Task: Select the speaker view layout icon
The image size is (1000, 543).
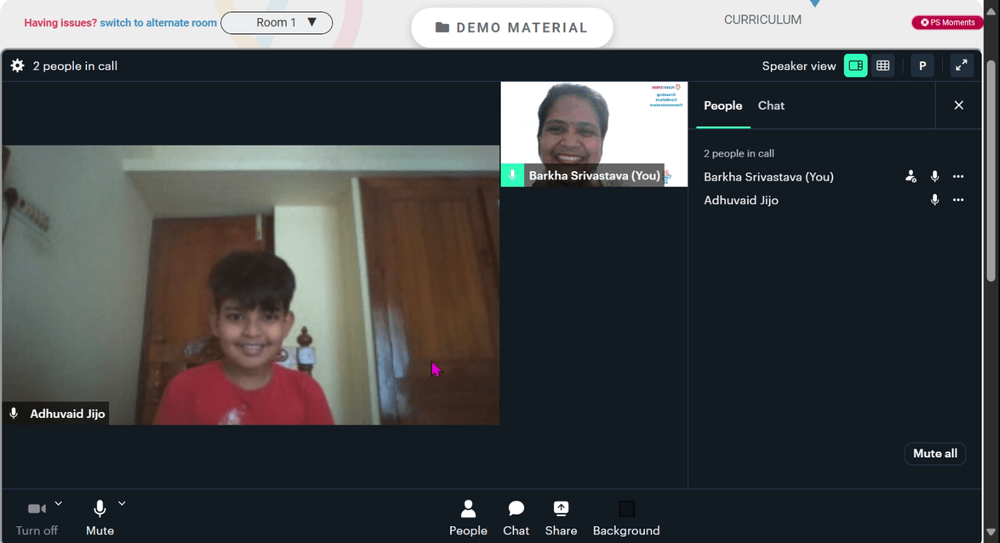Action: pyautogui.click(x=856, y=66)
